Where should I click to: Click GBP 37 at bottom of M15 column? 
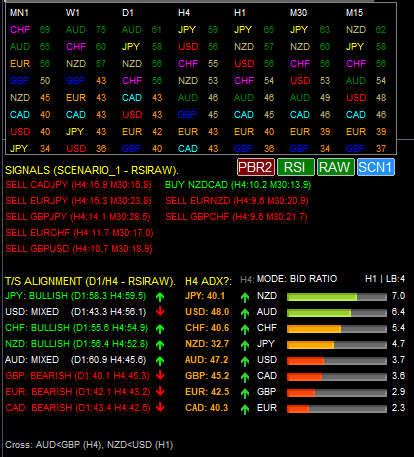coord(366,149)
